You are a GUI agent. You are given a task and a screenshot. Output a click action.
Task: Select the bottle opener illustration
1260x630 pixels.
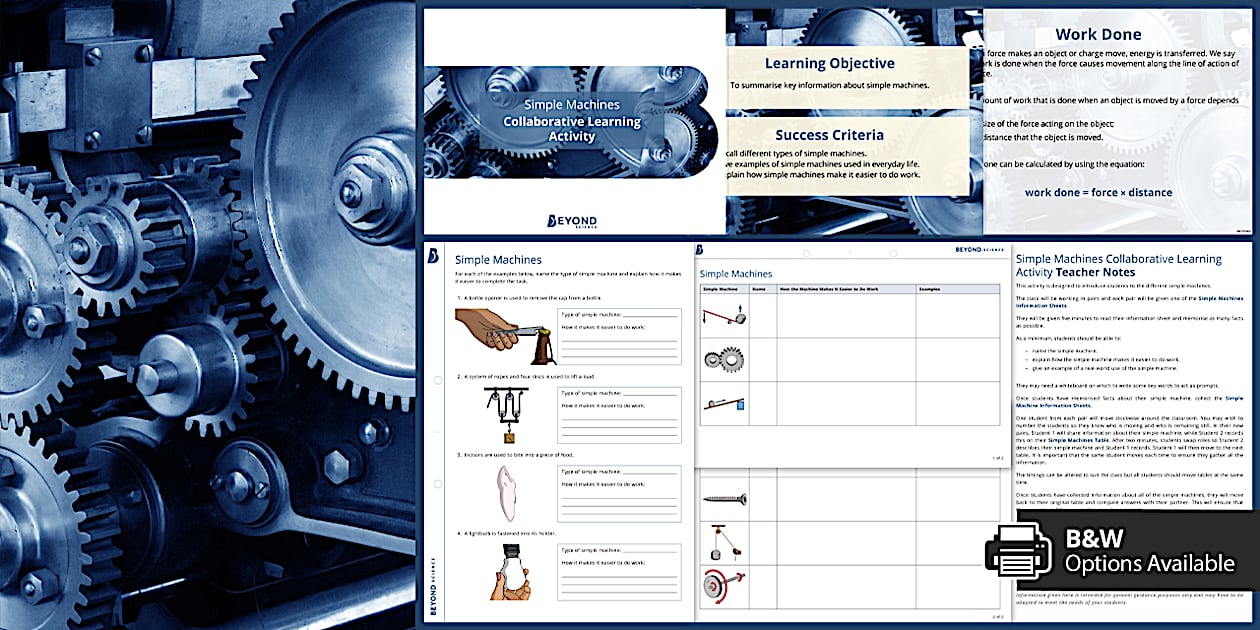click(x=499, y=335)
